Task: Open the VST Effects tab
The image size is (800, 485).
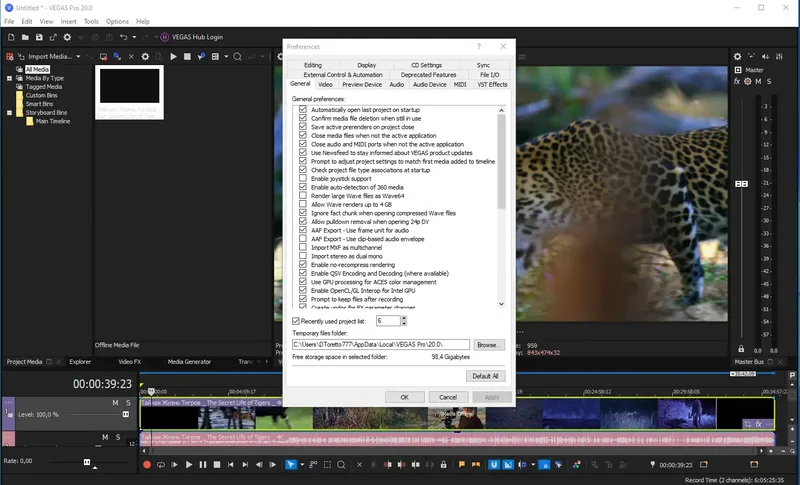Action: (x=492, y=85)
